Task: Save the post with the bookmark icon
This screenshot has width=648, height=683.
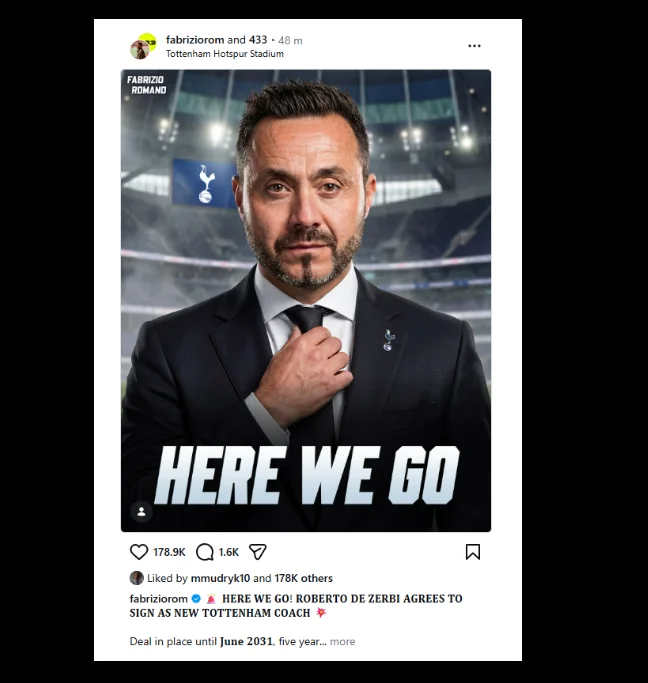Action: click(473, 552)
